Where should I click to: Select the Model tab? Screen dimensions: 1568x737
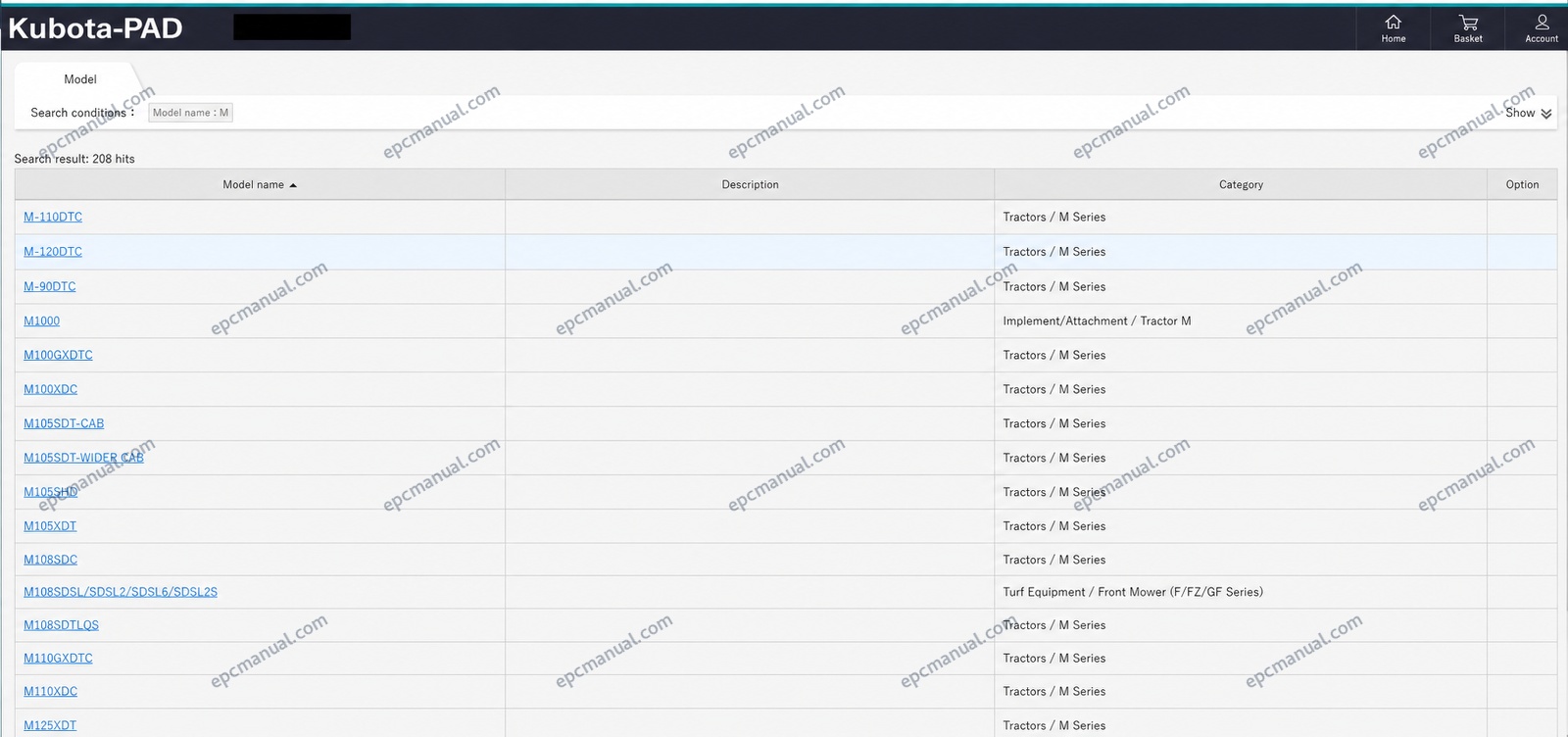[x=80, y=79]
